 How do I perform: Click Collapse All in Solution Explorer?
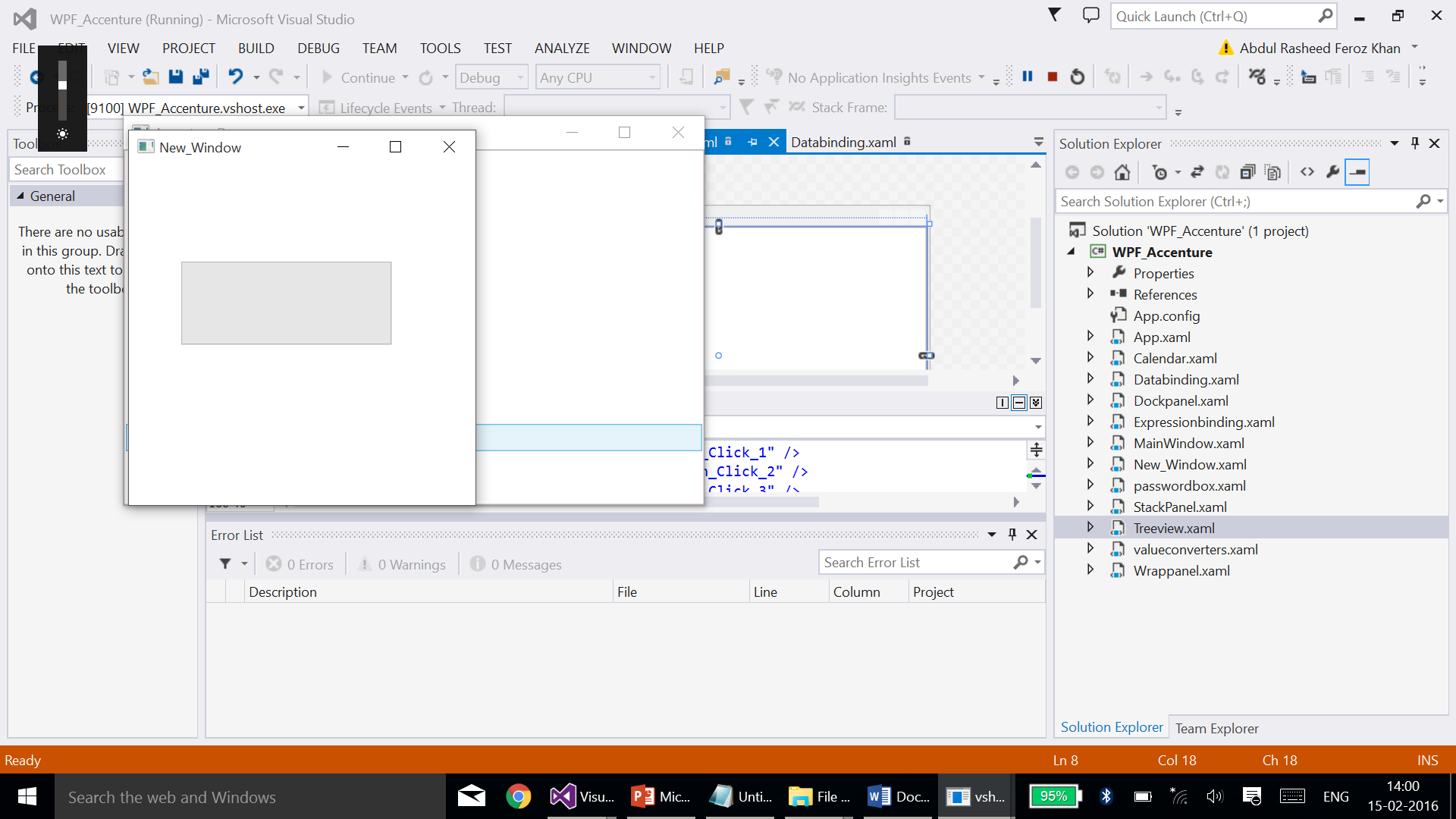[1247, 172]
